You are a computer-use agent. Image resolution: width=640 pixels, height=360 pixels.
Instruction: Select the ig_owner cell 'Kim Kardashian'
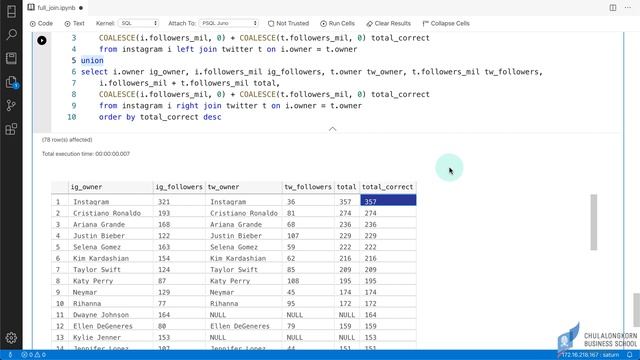[111, 258]
